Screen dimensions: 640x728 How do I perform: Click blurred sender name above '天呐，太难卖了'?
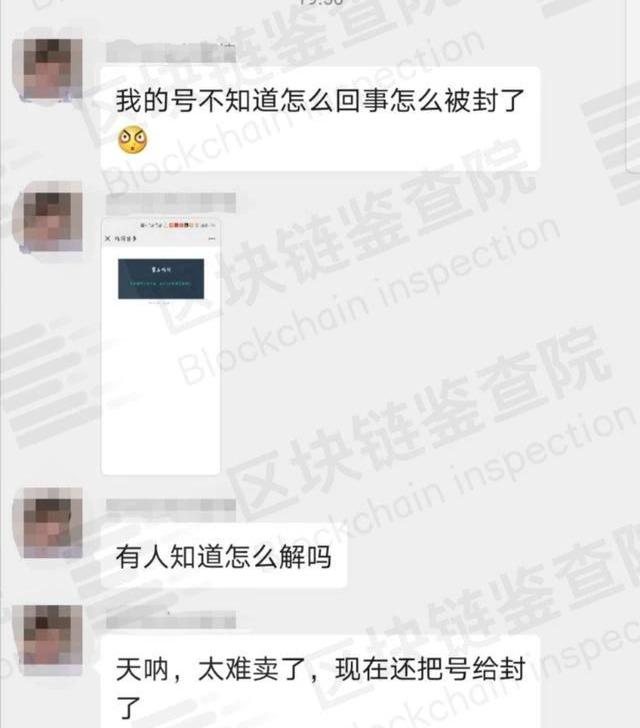click(x=171, y=621)
